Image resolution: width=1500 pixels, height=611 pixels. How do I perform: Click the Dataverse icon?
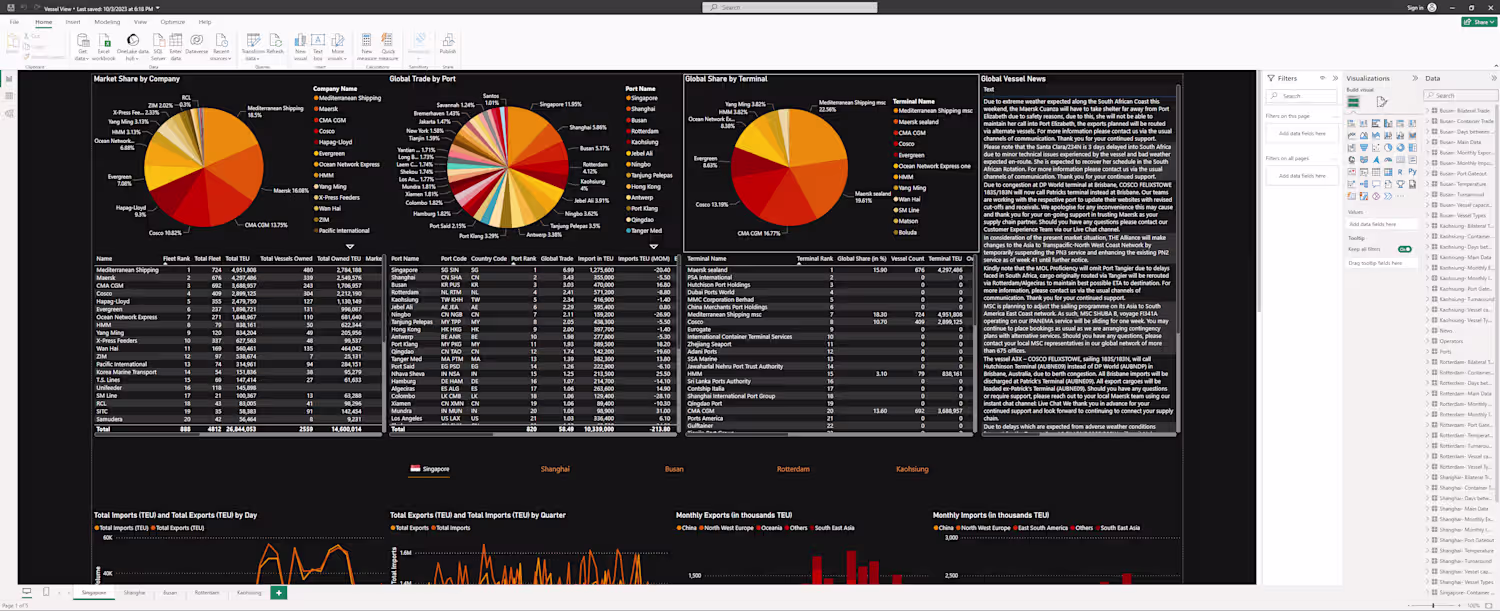tap(197, 44)
